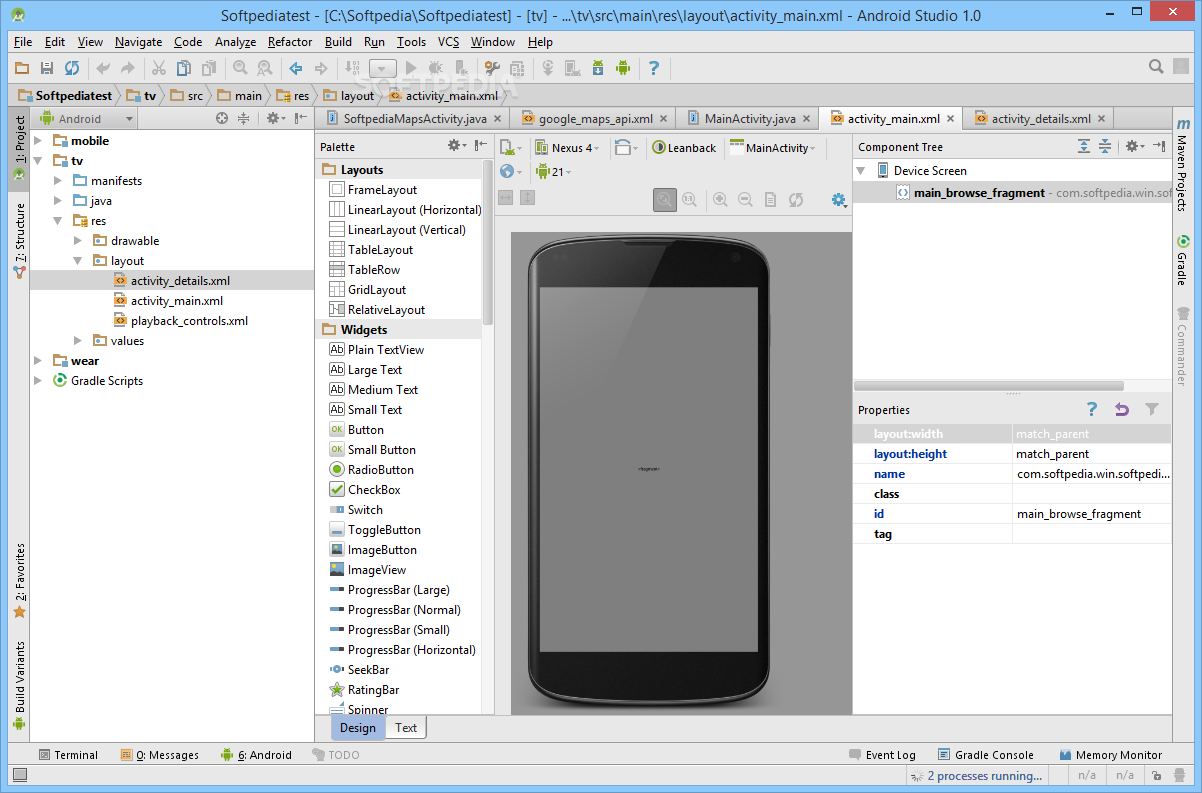Screen dimensions: 1202x793
Task: Open the API level 21 dropdown
Action: point(553,171)
